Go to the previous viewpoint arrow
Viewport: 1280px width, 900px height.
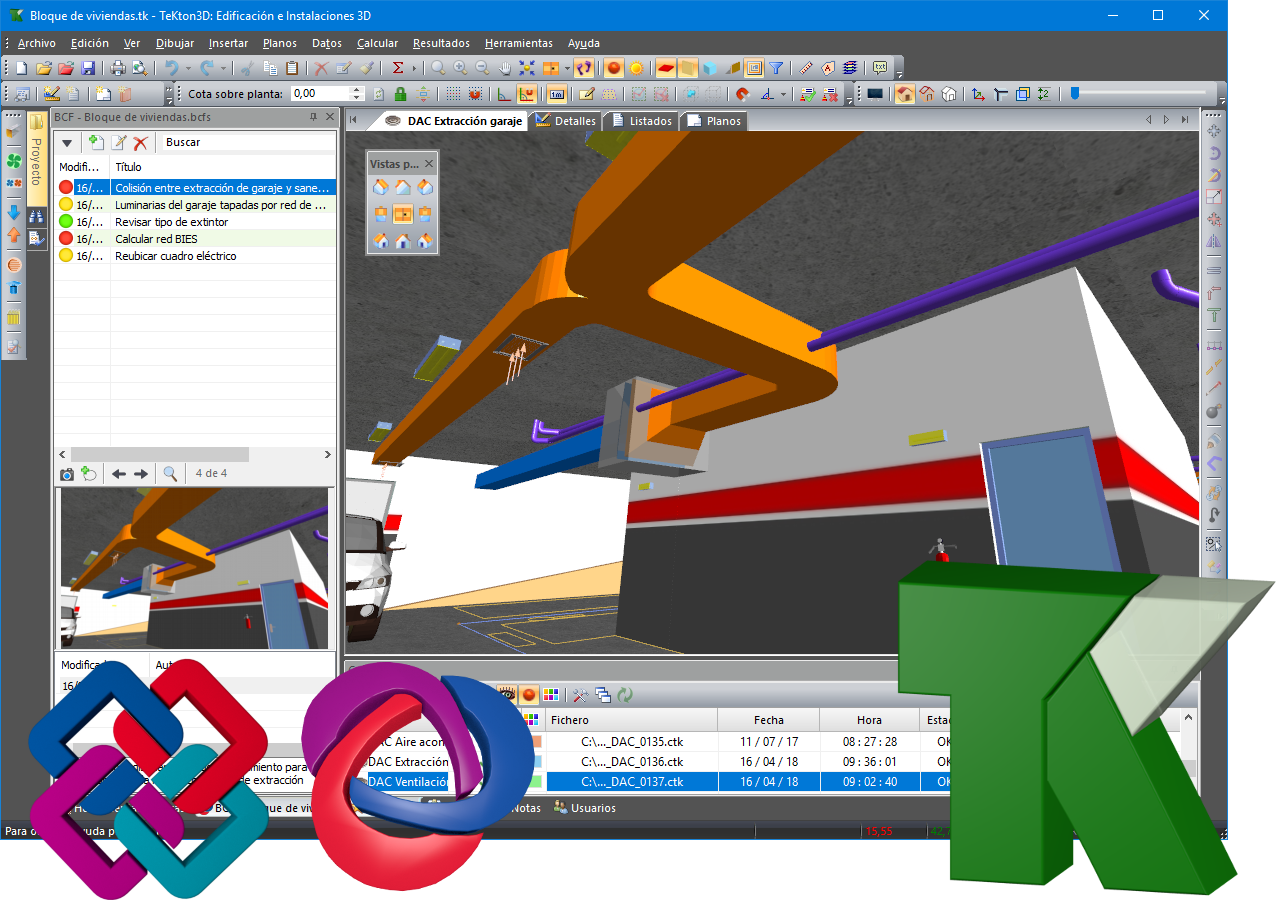pos(119,473)
